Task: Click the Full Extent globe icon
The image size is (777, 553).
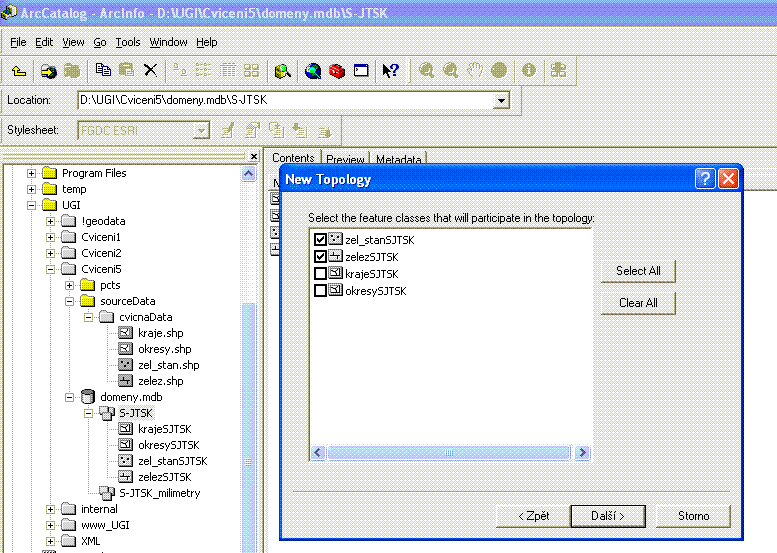Action: click(x=499, y=70)
